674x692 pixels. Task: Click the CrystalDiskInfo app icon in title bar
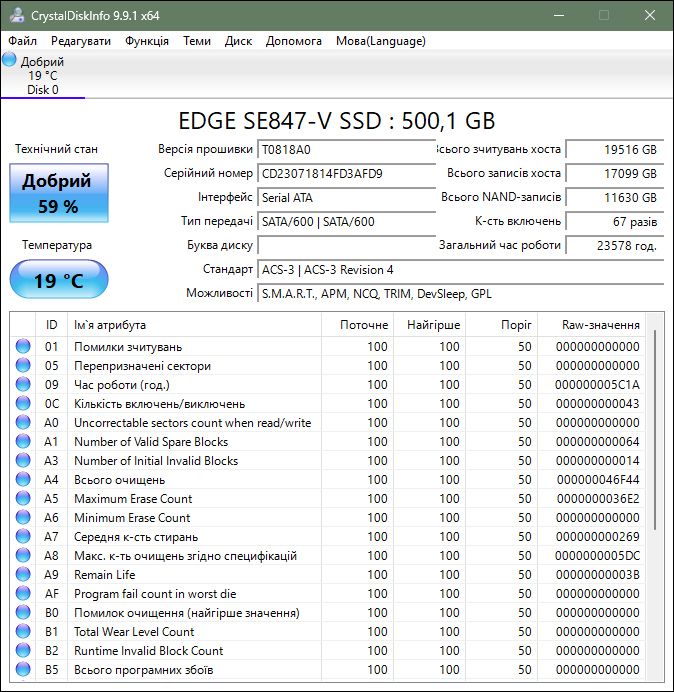click(17, 15)
